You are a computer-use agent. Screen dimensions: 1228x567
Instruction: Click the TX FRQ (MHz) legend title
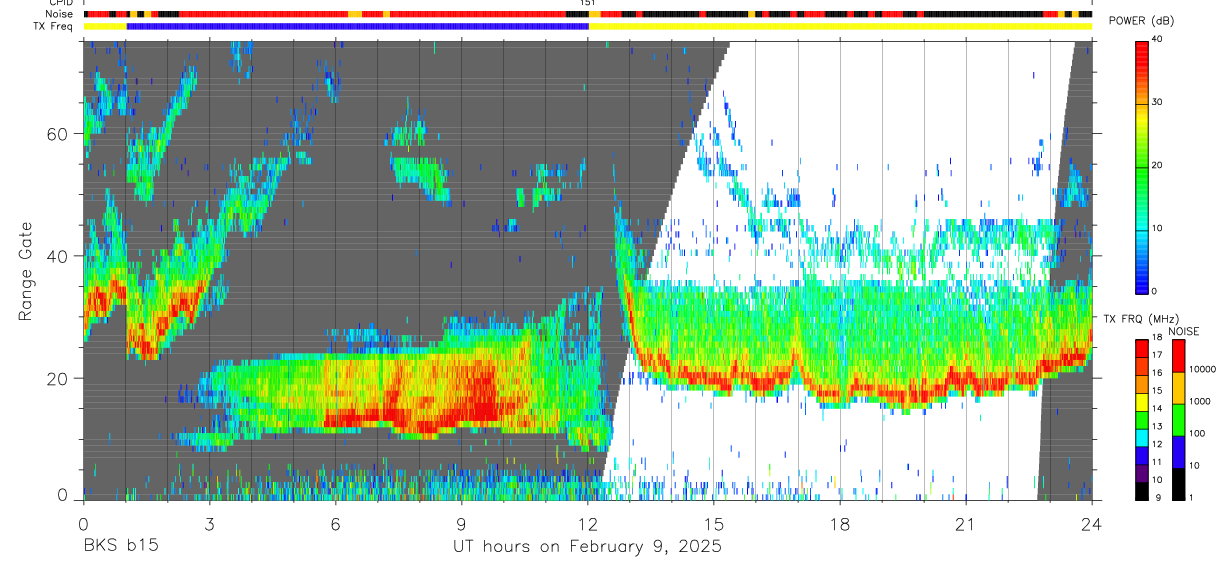1142,318
